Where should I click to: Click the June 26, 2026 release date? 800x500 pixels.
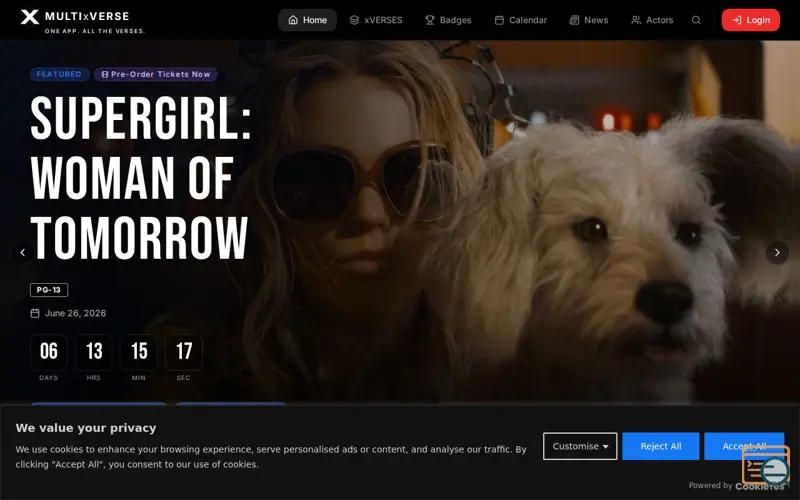click(x=76, y=313)
